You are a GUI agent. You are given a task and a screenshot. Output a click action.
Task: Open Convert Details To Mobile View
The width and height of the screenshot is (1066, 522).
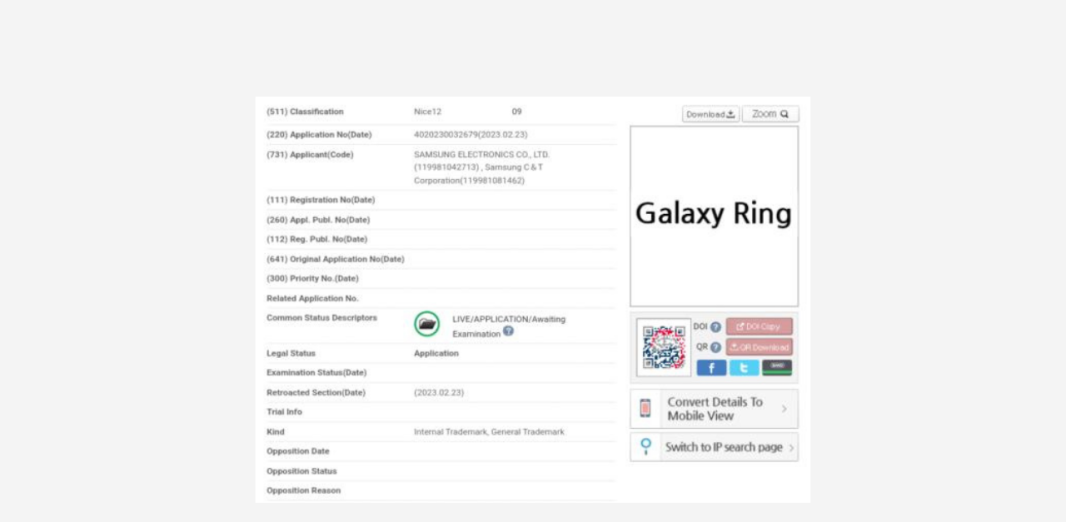tap(714, 408)
